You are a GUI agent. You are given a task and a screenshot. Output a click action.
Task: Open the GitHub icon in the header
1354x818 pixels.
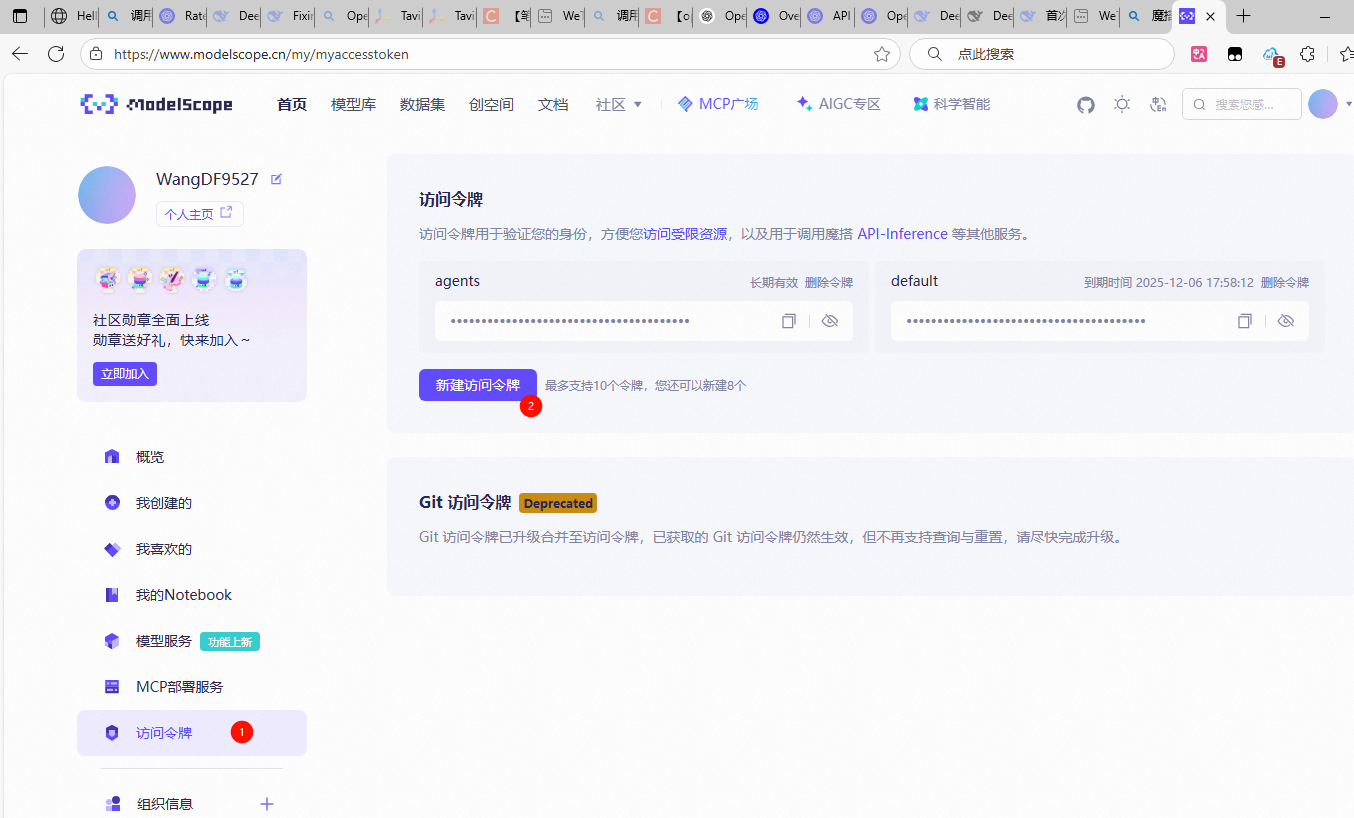point(1086,104)
